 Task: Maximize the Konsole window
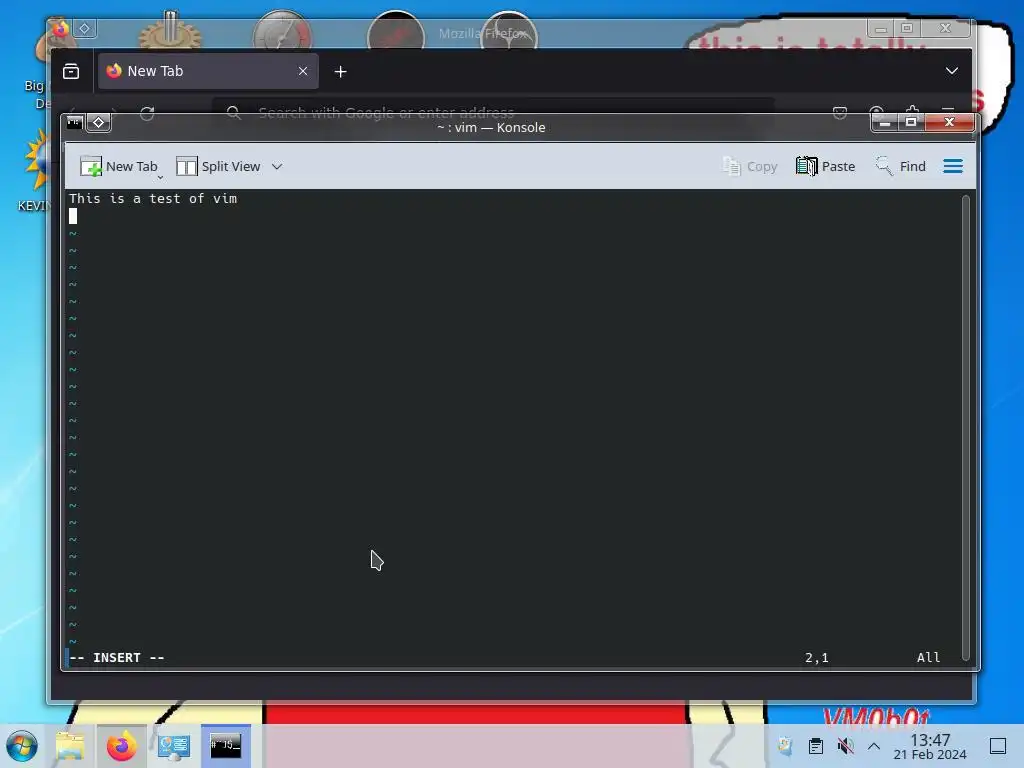911,122
